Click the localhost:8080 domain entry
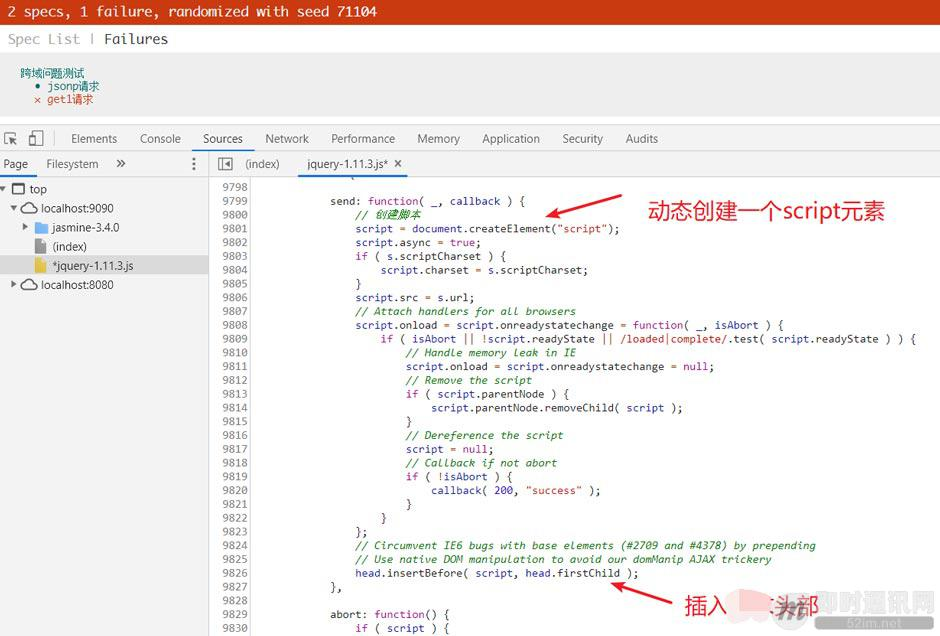The image size is (940, 636). point(77,285)
